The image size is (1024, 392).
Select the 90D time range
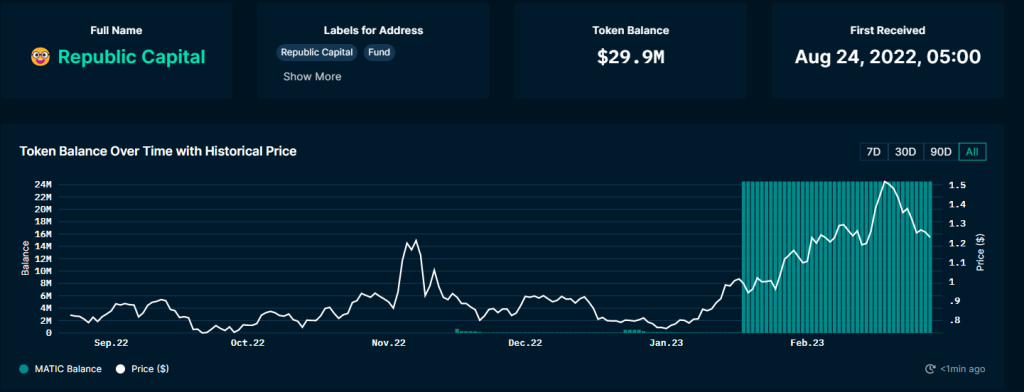pyautogui.click(x=940, y=152)
